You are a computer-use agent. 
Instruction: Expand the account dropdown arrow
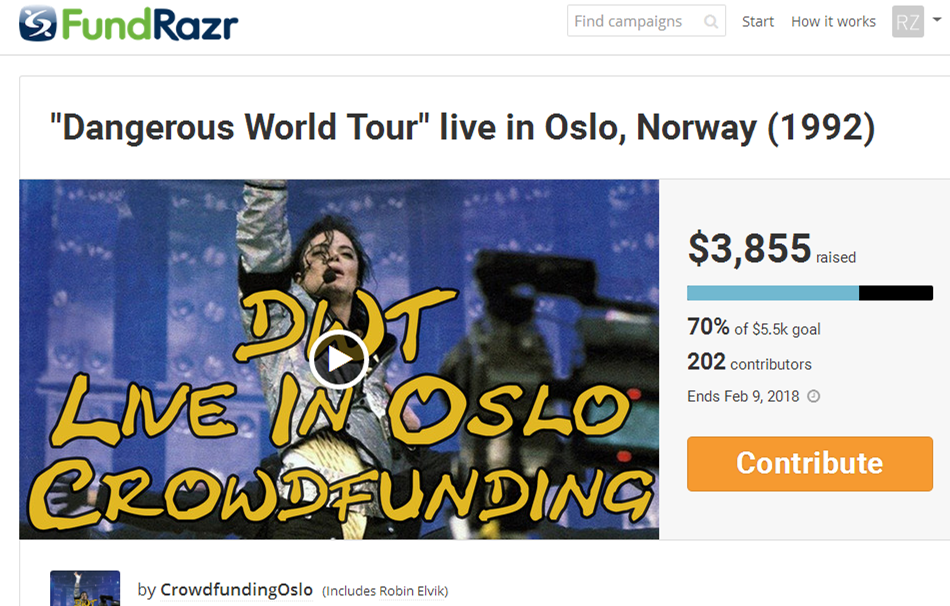(937, 18)
